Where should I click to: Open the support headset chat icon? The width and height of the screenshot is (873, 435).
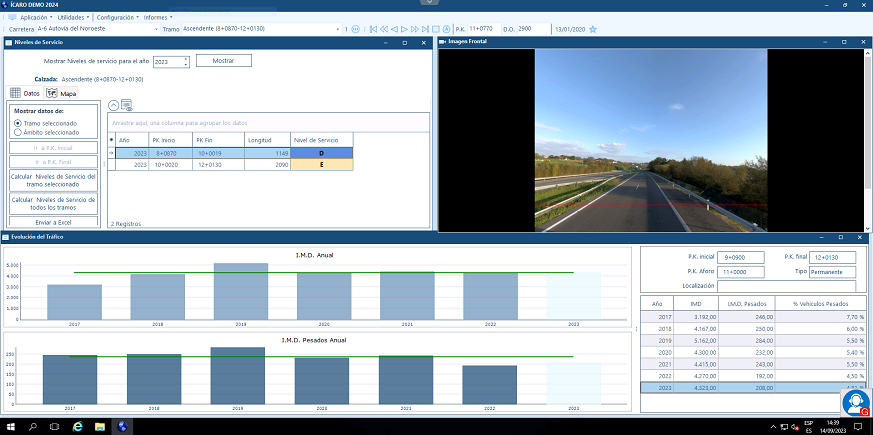click(855, 403)
